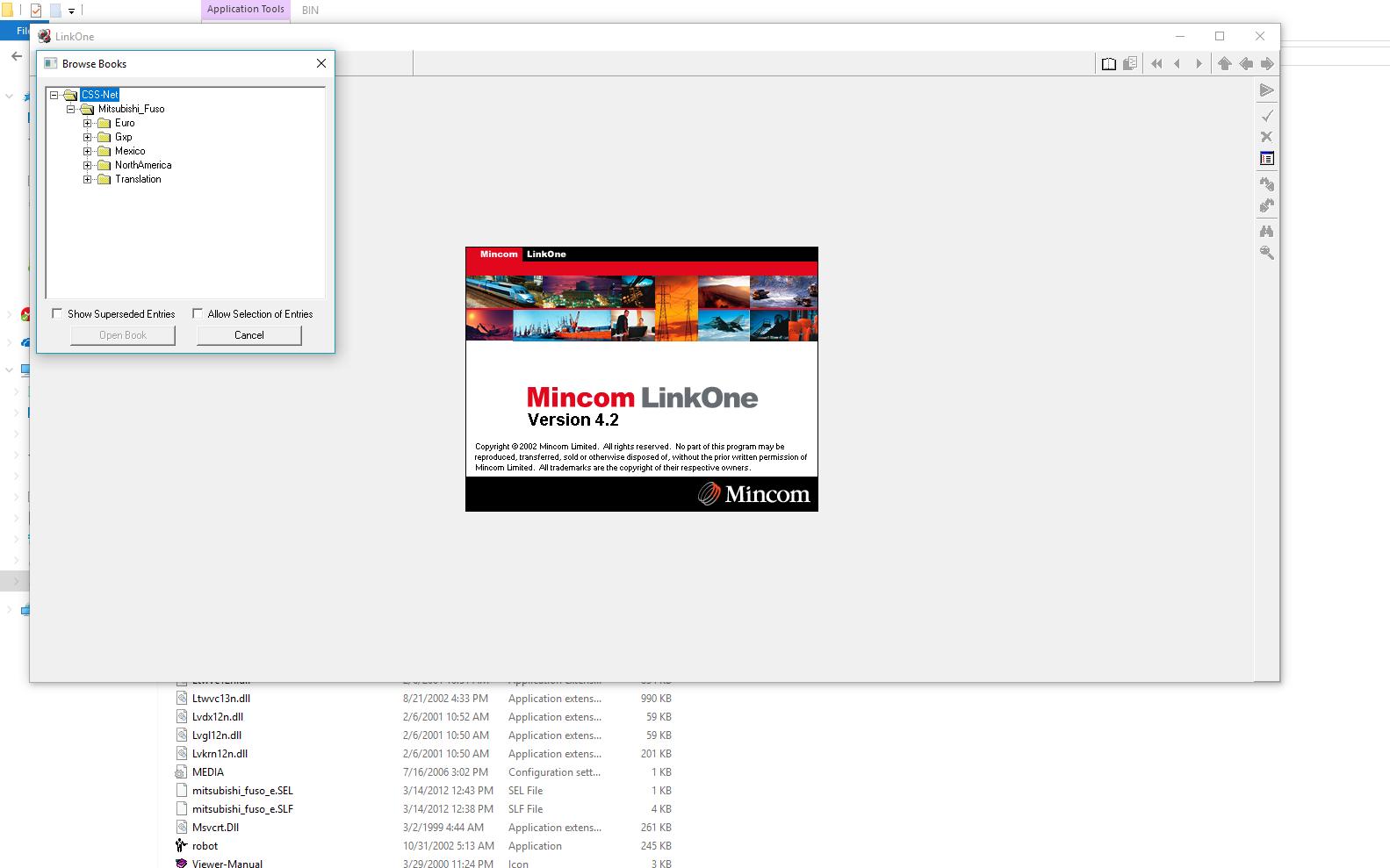
Task: Click the plain binoculars find icon
Action: pos(1266,231)
